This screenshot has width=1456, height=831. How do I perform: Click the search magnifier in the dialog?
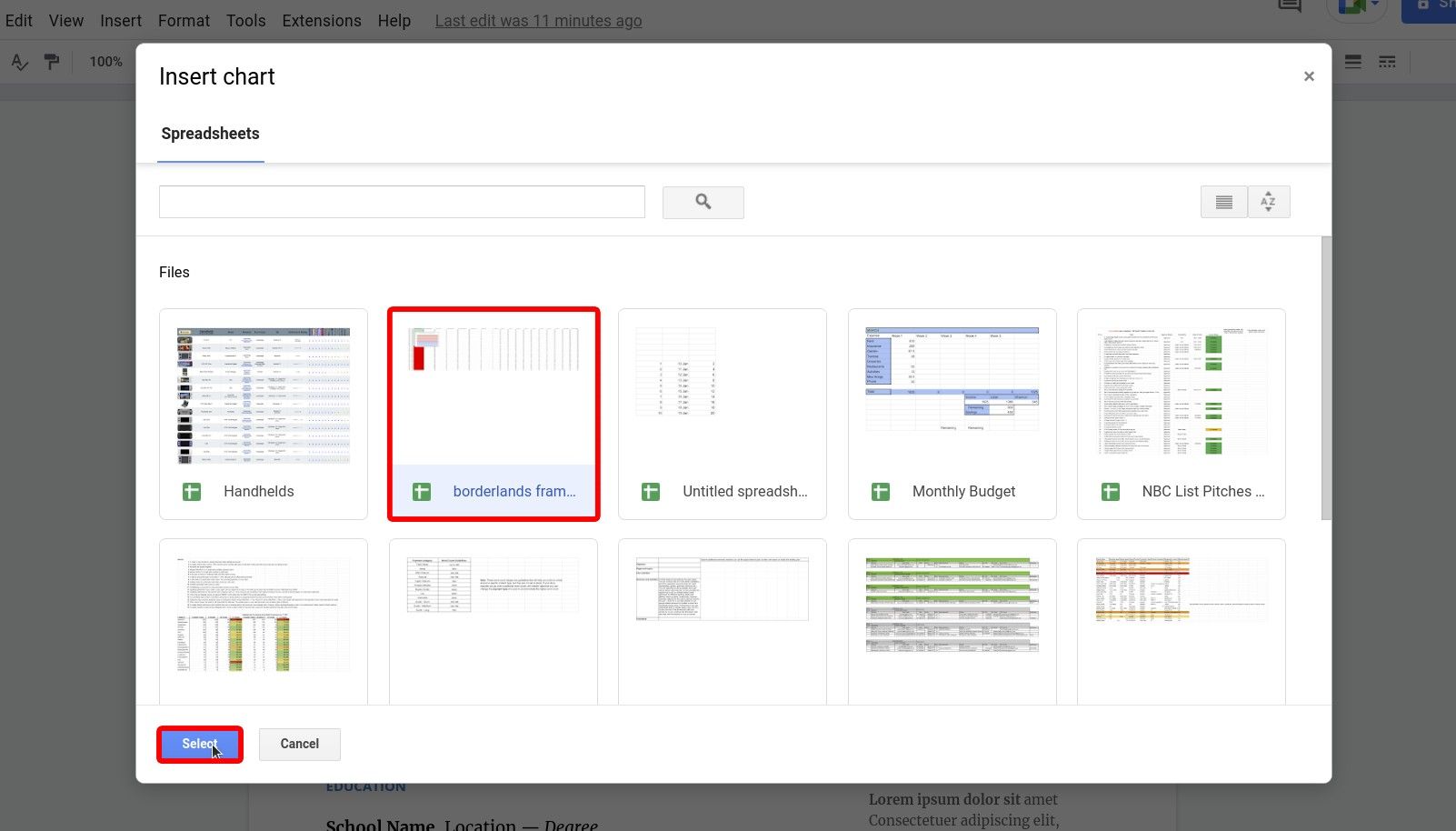(x=703, y=202)
